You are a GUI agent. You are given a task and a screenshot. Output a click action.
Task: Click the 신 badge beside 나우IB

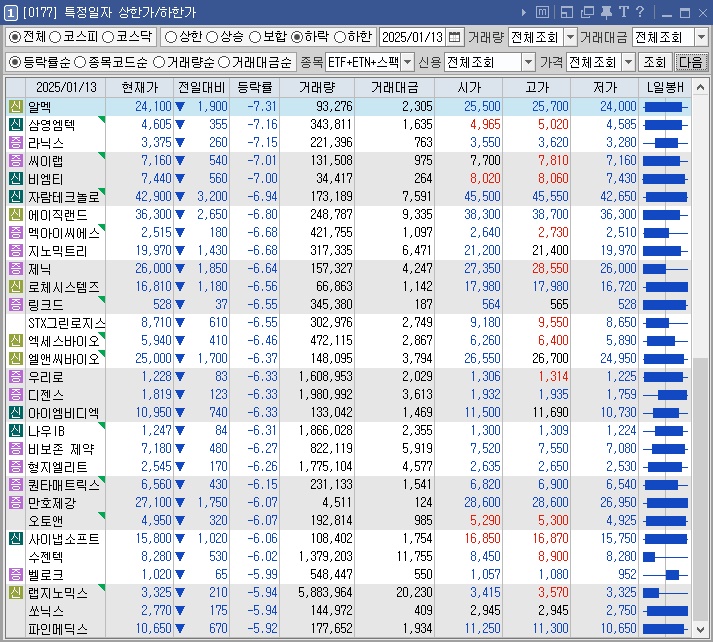[16, 431]
